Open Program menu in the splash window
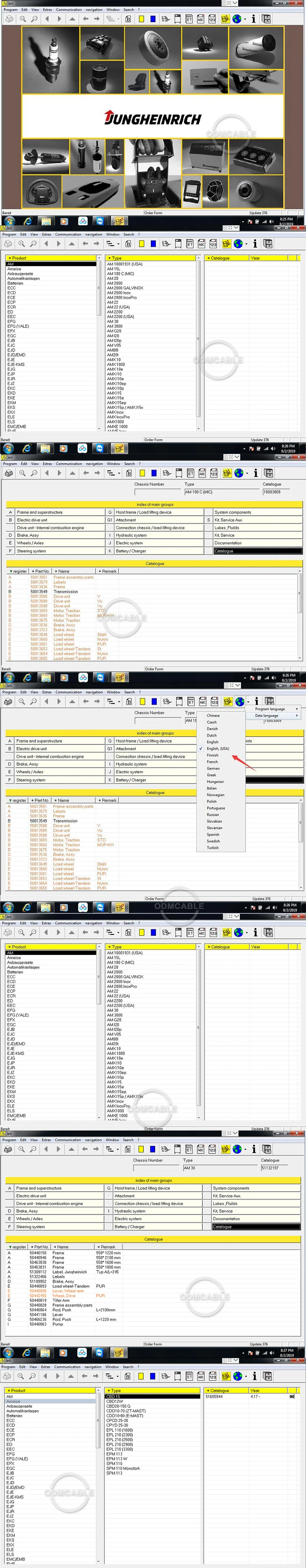Screen dimensions: 306x1568 10,10
